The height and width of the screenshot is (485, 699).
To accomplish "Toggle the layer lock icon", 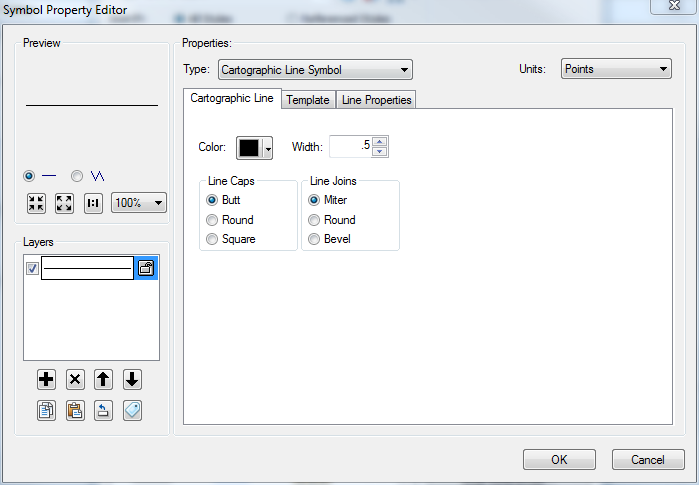I will pyautogui.click(x=146, y=268).
